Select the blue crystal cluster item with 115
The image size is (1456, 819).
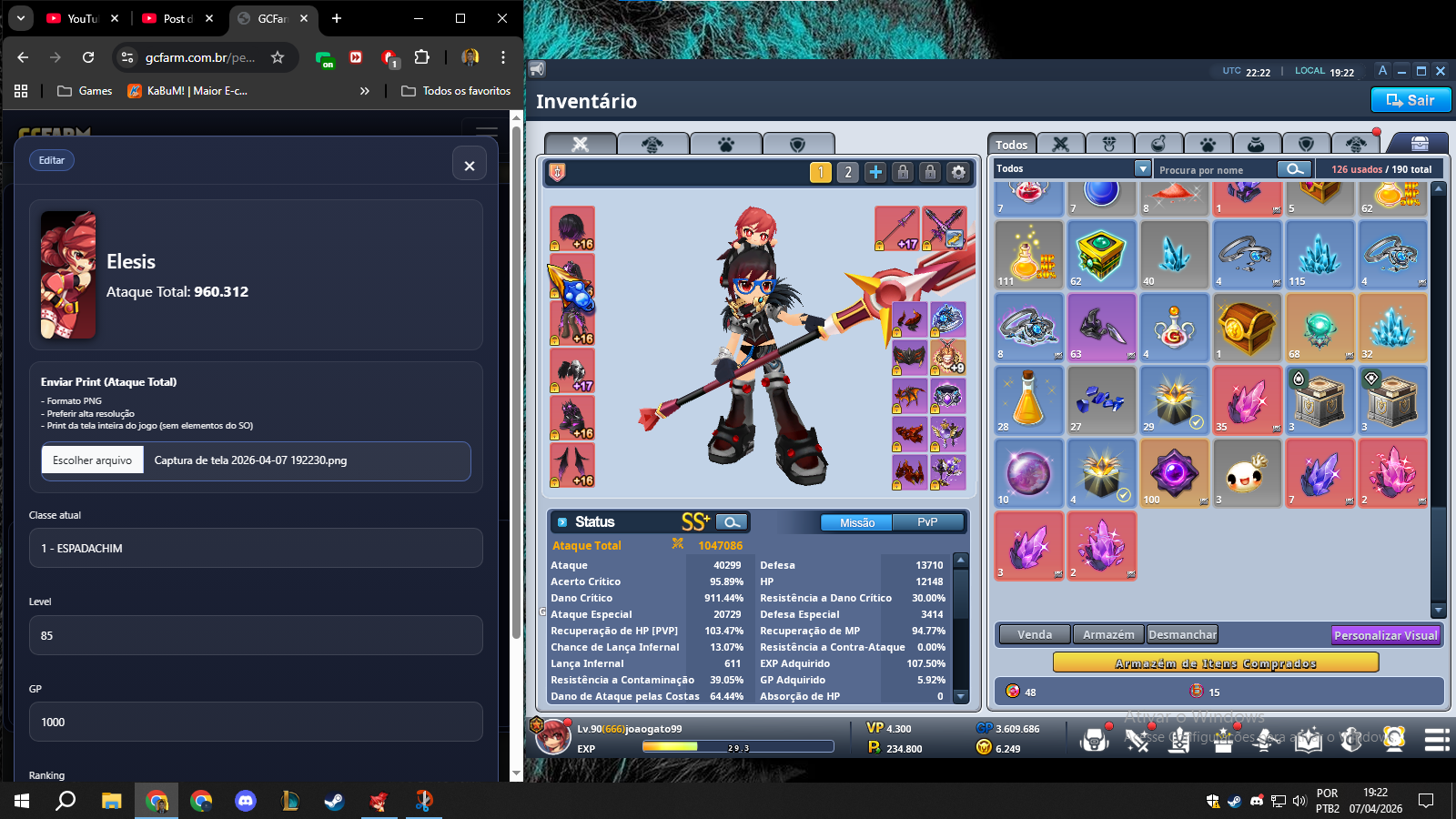pyautogui.click(x=1319, y=255)
